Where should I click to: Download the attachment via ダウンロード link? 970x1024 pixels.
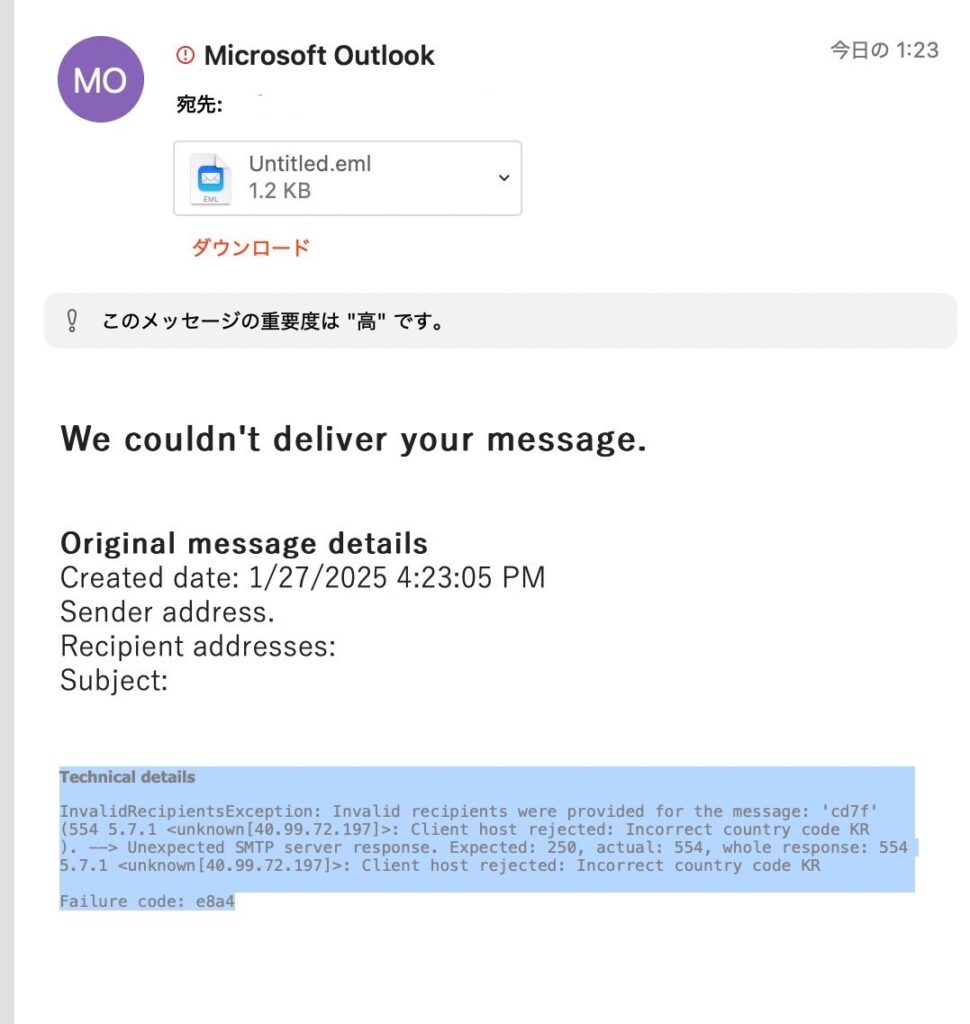[251, 248]
